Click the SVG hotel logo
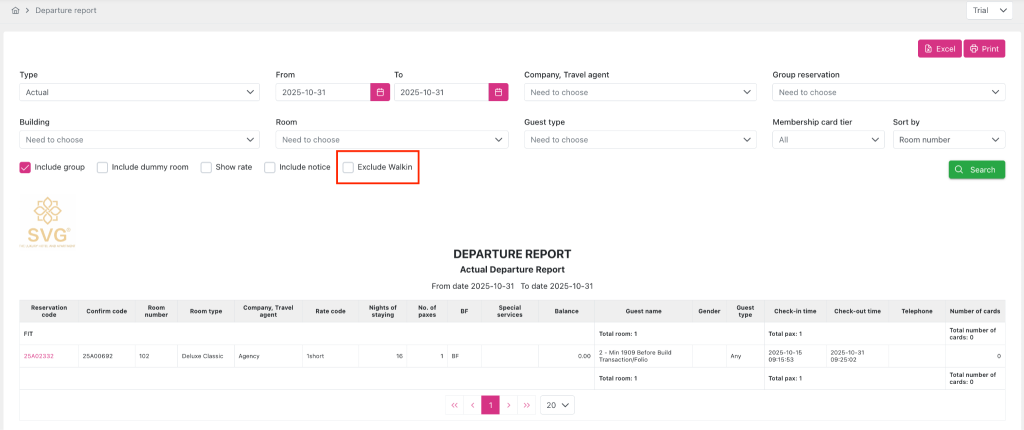Image resolution: width=1024 pixels, height=430 pixels. (46, 221)
